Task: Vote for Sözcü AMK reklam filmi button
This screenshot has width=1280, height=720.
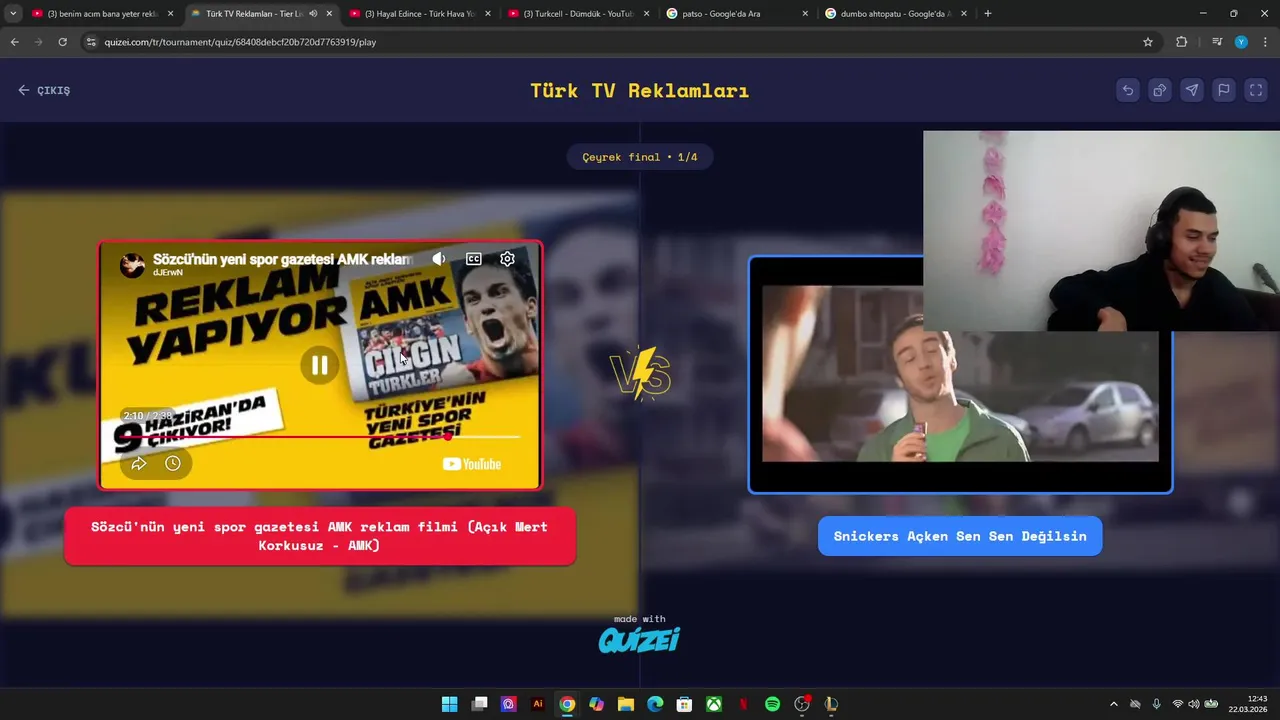Action: (x=320, y=537)
